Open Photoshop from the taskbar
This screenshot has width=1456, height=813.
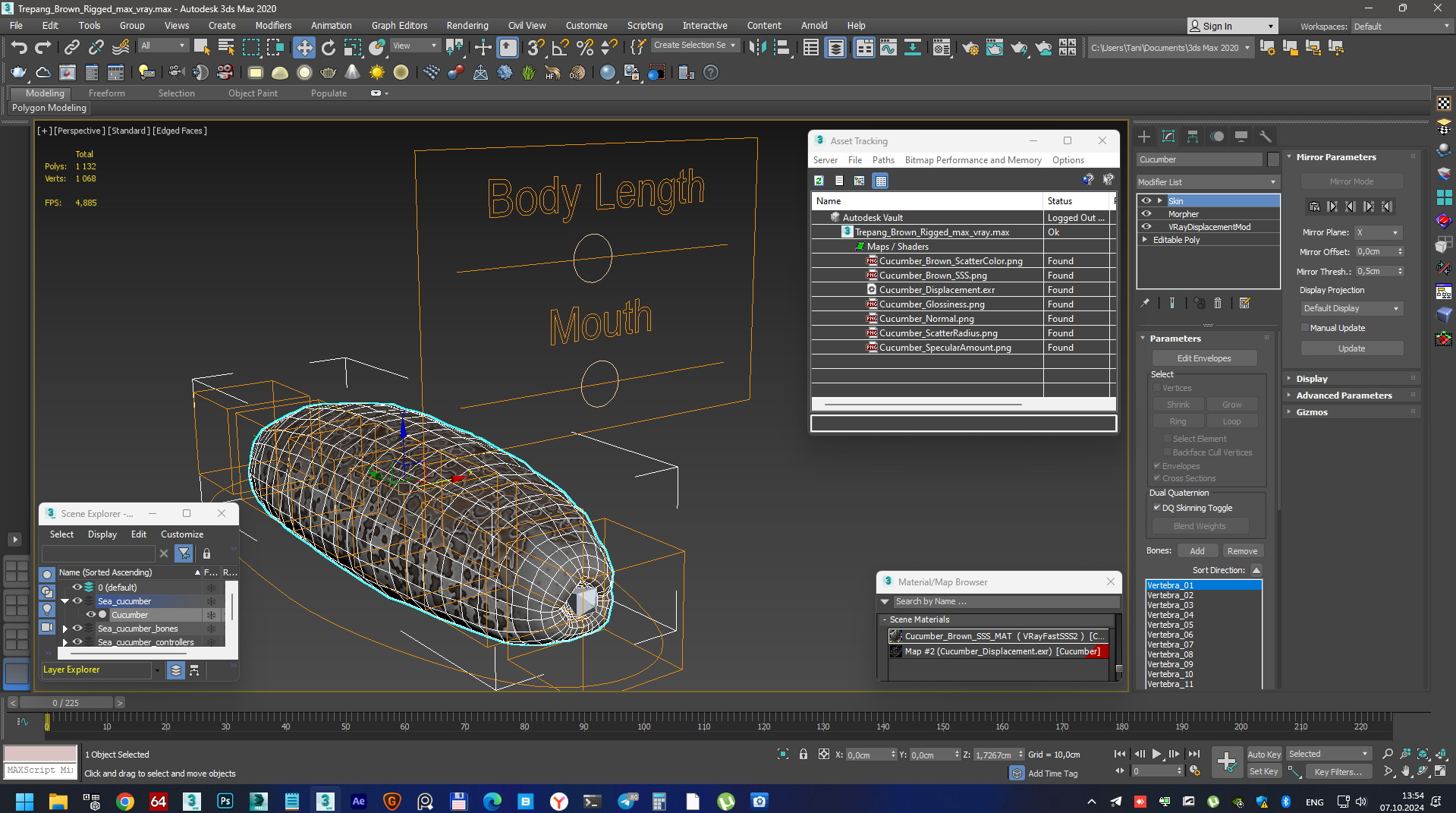(225, 801)
